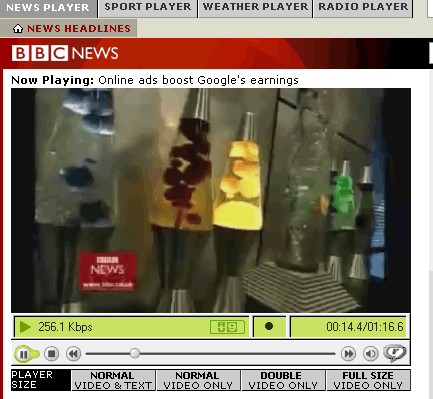Select Normal Video Only player size
The image size is (433, 399).
(198, 380)
